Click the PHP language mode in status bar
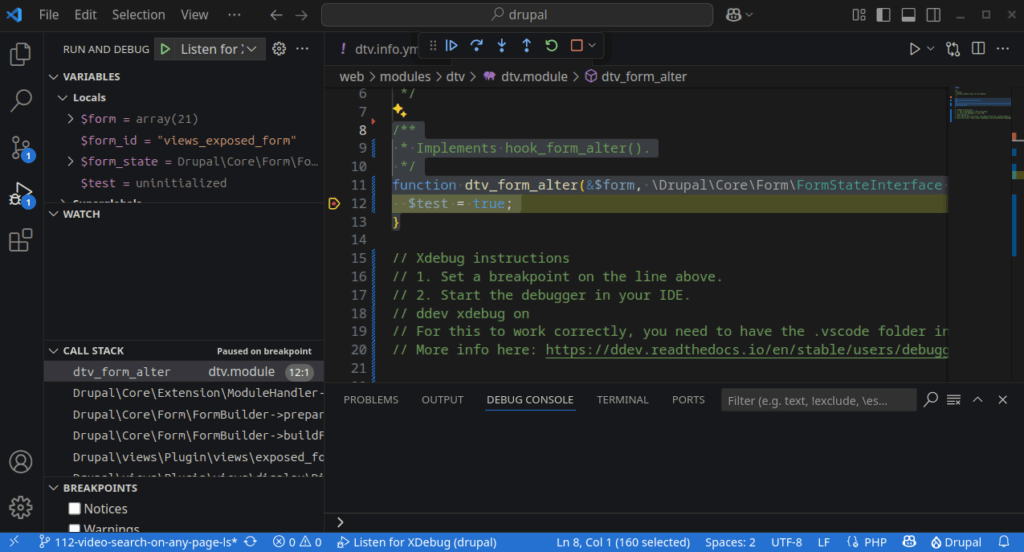1024x552 pixels. pos(875,542)
